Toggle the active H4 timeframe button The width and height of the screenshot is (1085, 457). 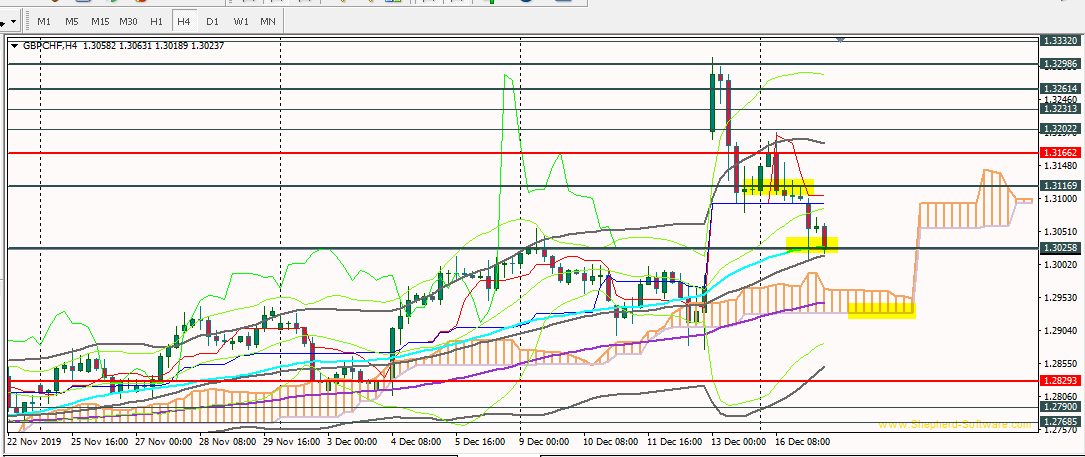point(183,21)
